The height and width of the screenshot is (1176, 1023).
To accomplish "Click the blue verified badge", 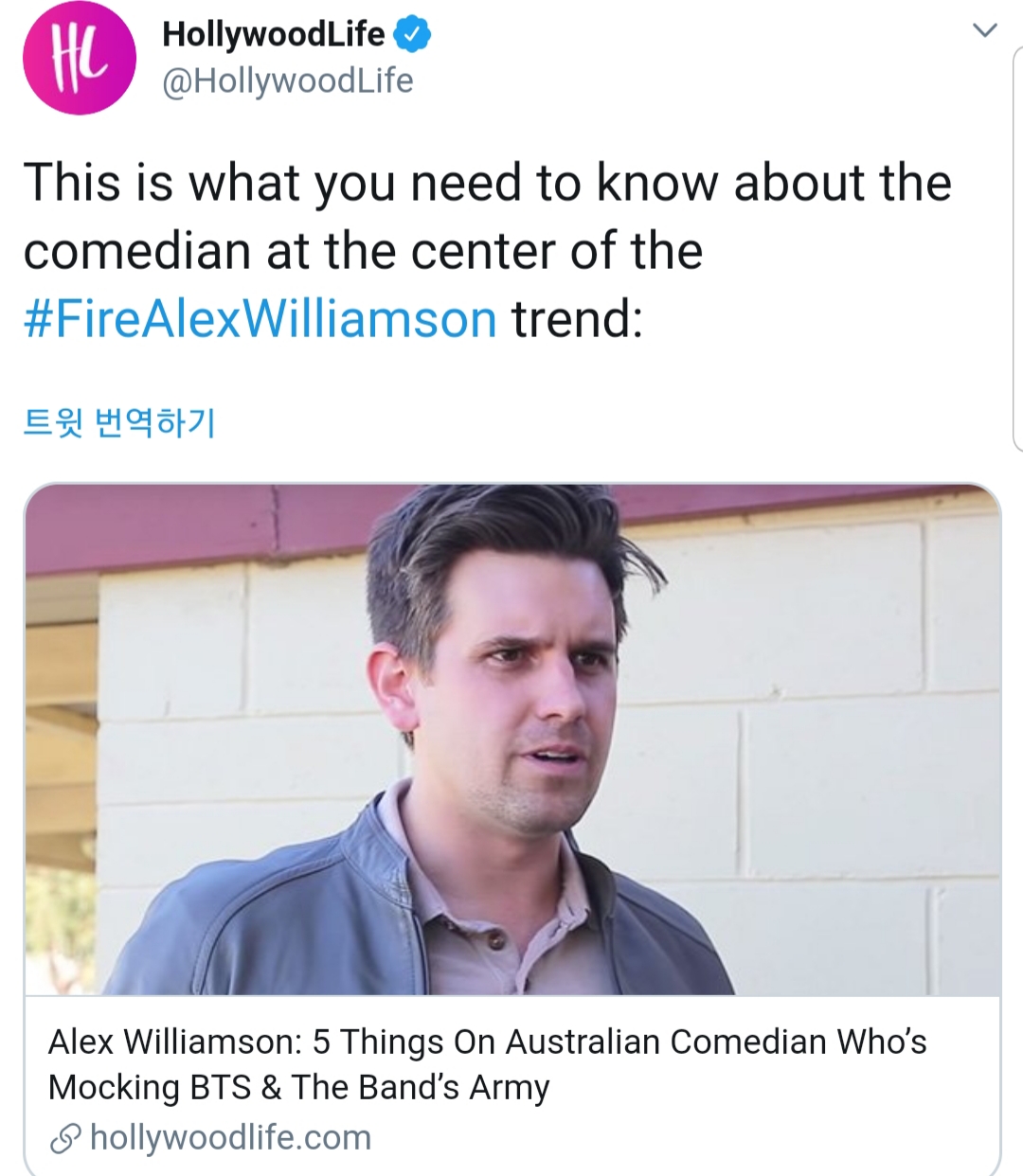I will [x=412, y=35].
